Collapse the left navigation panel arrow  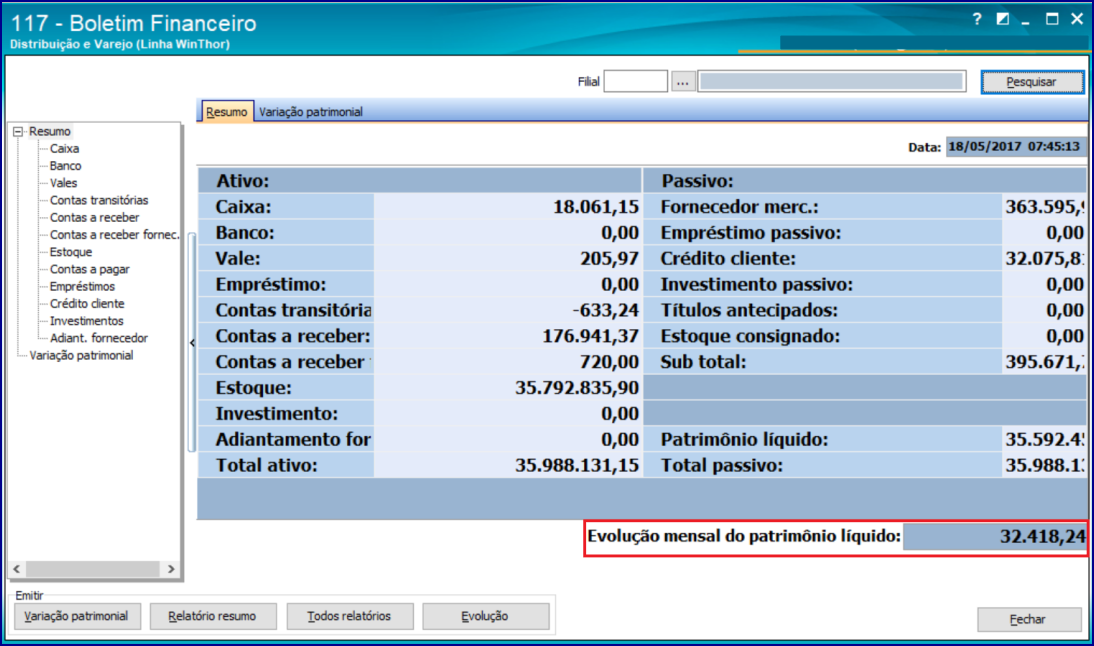(192, 343)
